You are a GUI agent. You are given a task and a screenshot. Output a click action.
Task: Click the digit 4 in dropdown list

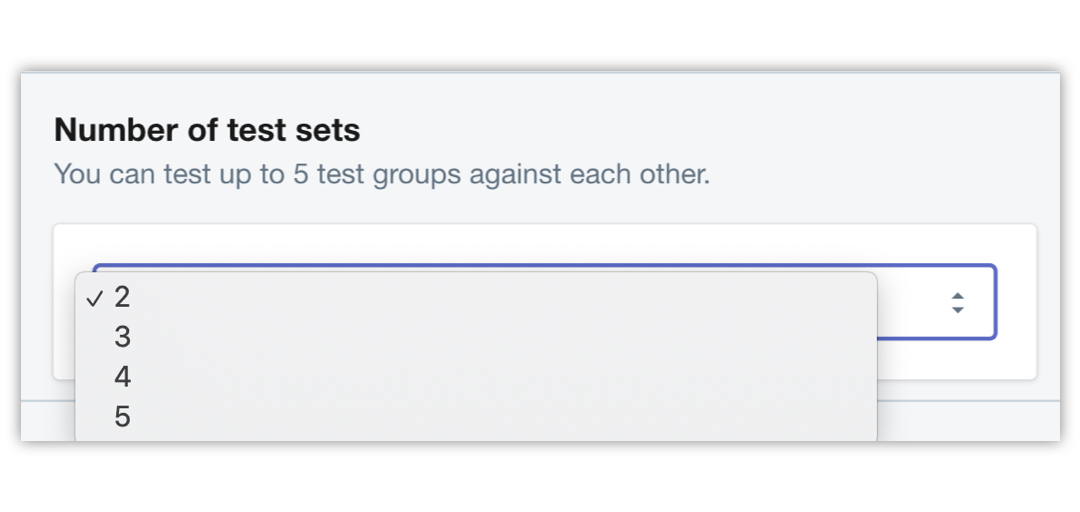123,377
